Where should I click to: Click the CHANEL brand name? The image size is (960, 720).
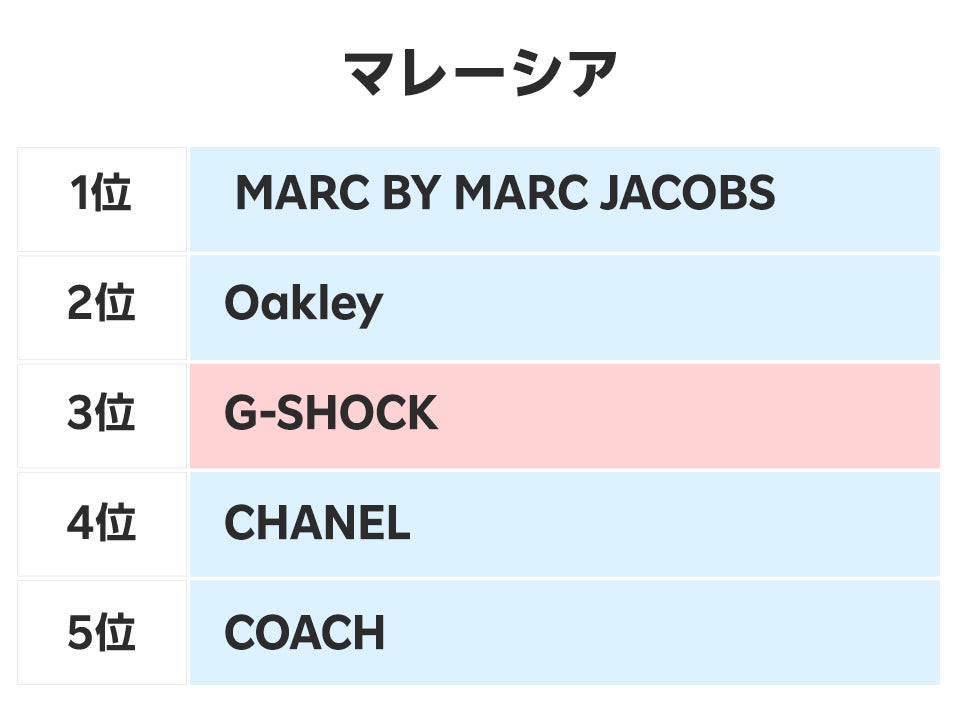[317, 523]
